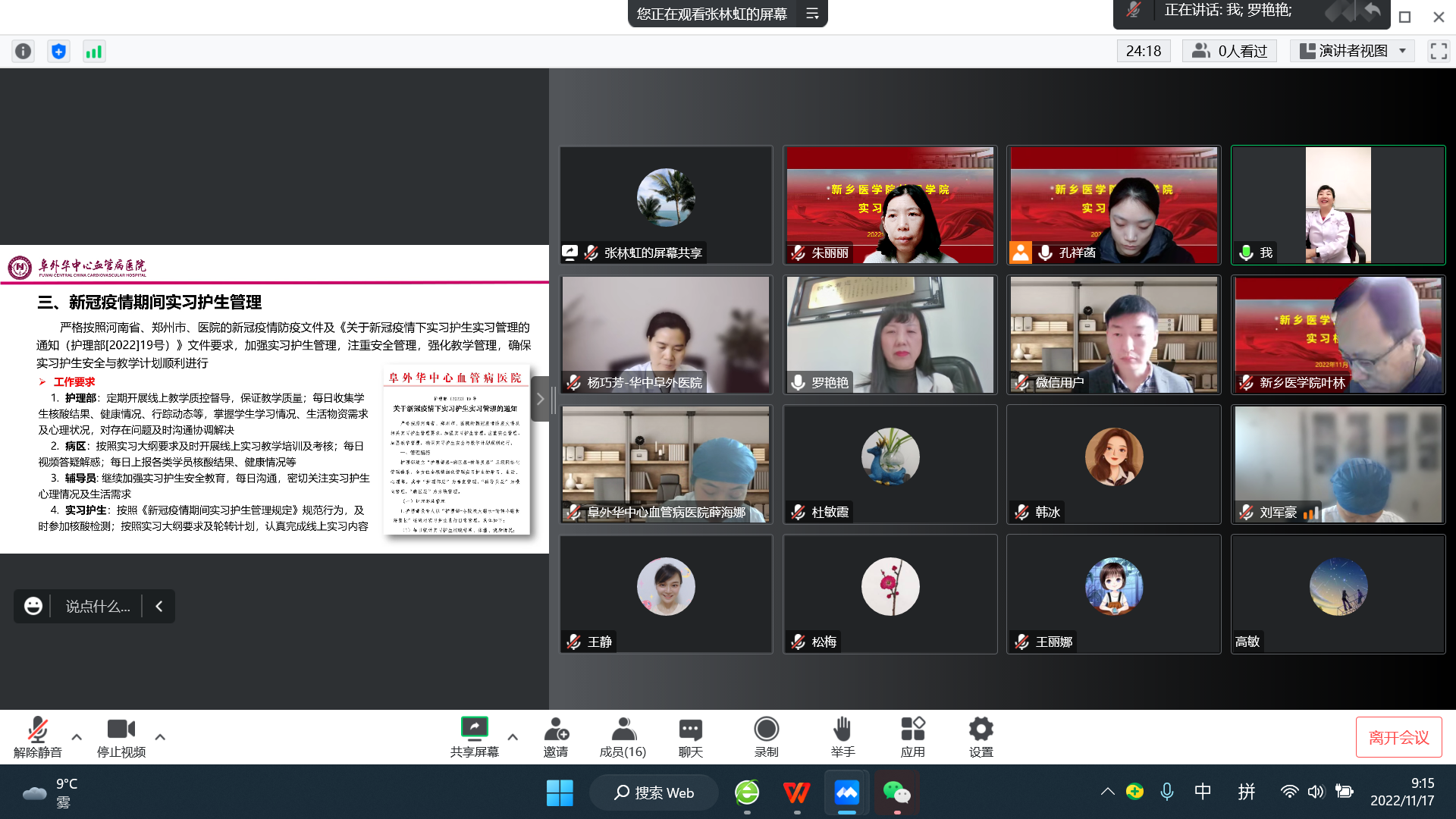Expand audio options arrow next to 解除静音
The height and width of the screenshot is (819, 1456).
[77, 736]
